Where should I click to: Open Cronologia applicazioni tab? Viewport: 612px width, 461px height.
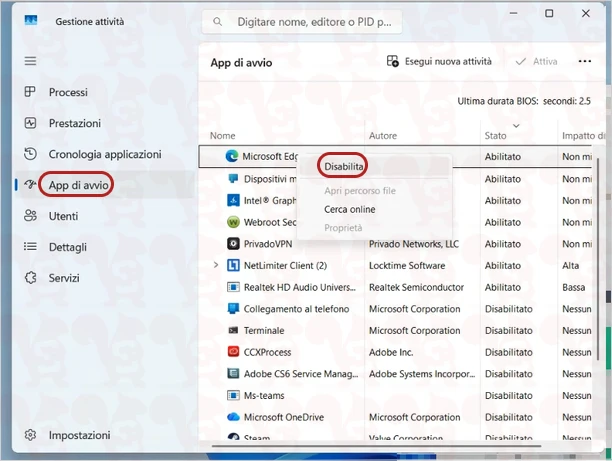point(105,154)
